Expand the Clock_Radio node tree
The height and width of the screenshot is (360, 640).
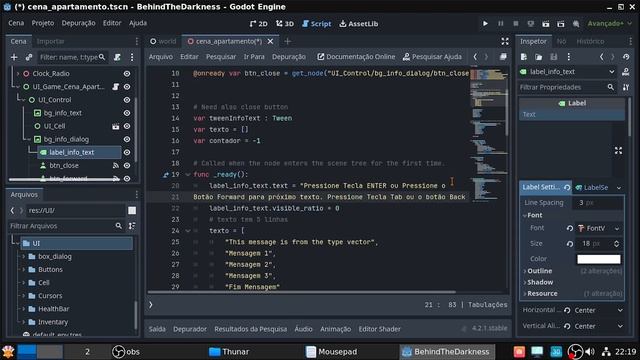pyautogui.click(x=18, y=73)
